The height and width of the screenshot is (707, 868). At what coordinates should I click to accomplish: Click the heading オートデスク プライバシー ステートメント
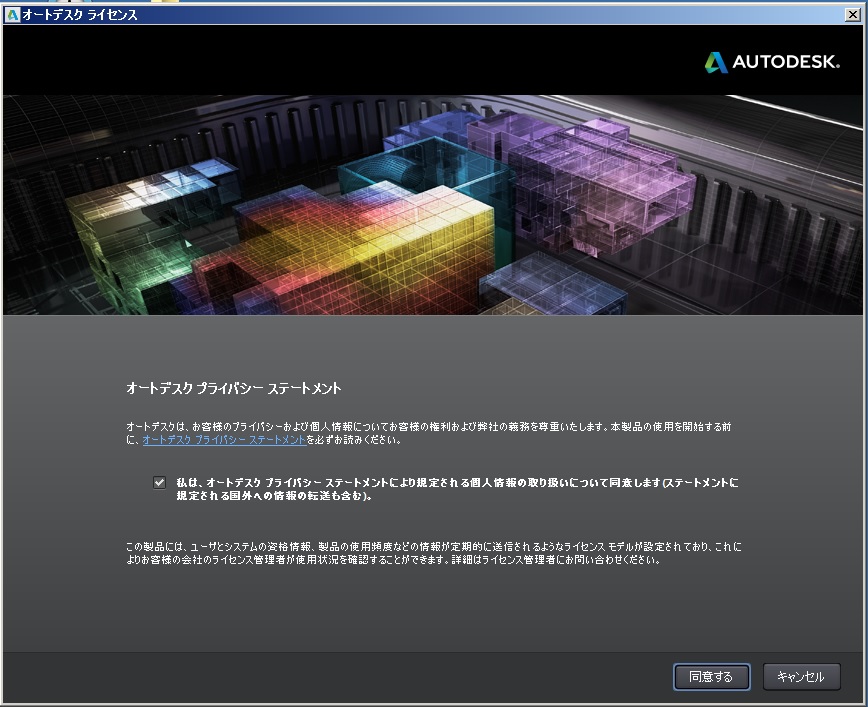pos(234,388)
